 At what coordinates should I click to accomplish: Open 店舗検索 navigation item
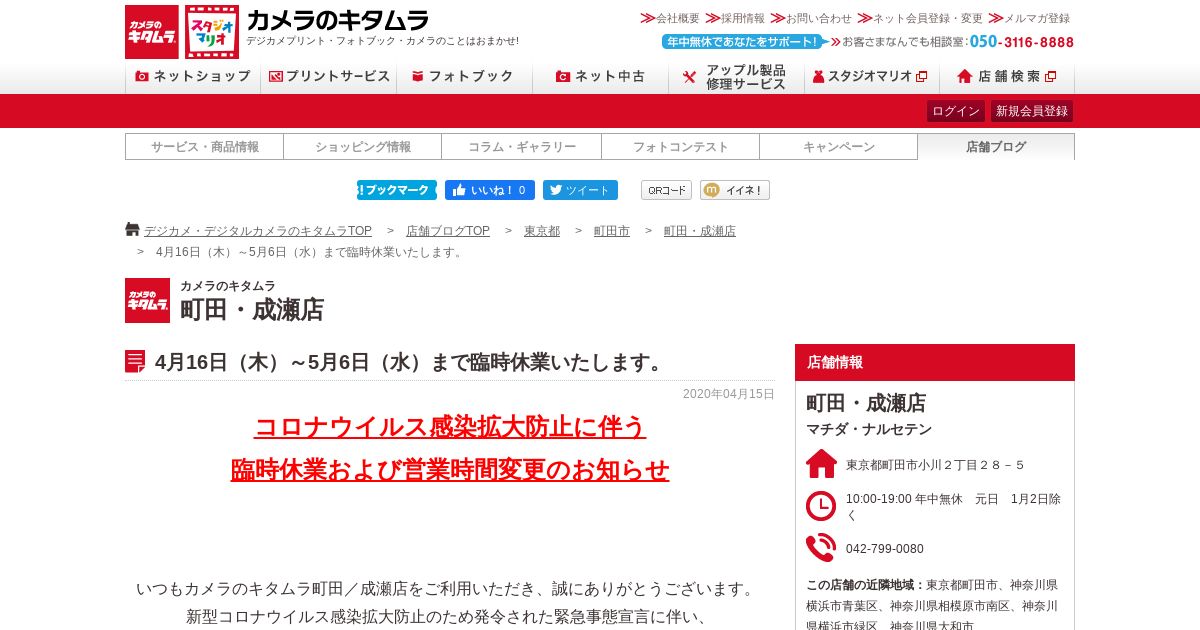(1007, 76)
